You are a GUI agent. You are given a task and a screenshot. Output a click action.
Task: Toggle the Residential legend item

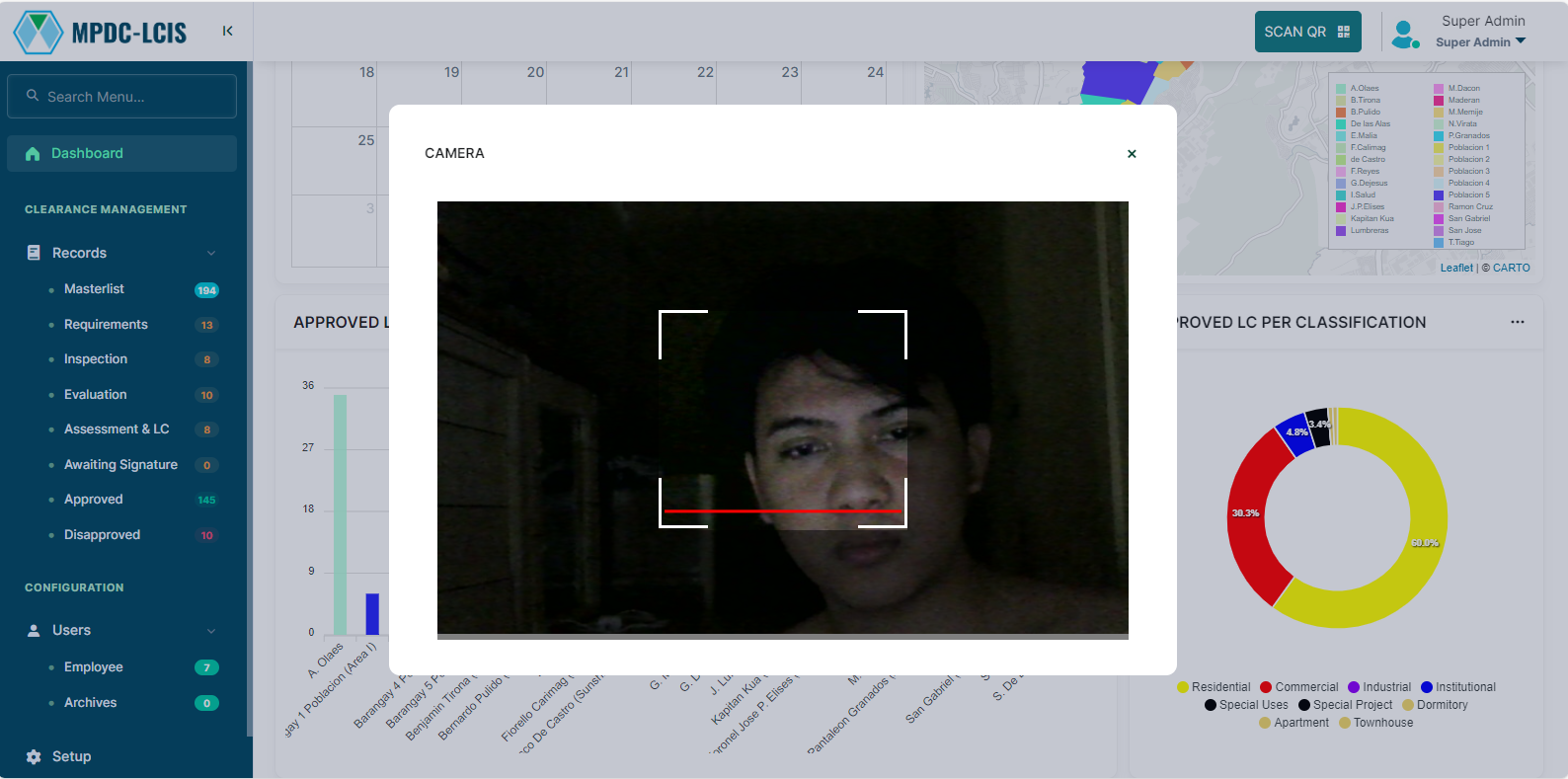(x=1214, y=687)
